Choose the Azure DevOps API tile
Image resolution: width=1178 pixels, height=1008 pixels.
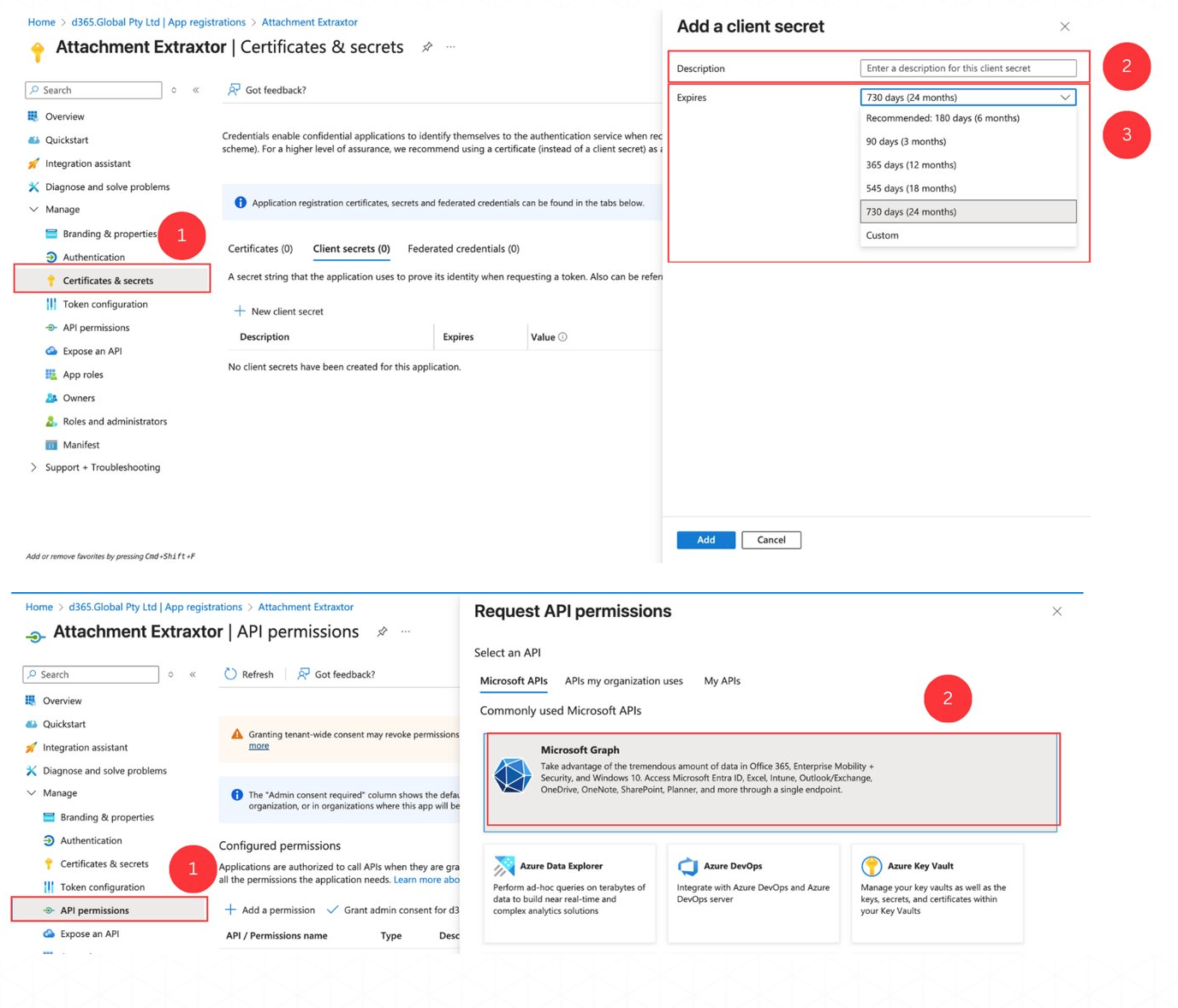(753, 892)
